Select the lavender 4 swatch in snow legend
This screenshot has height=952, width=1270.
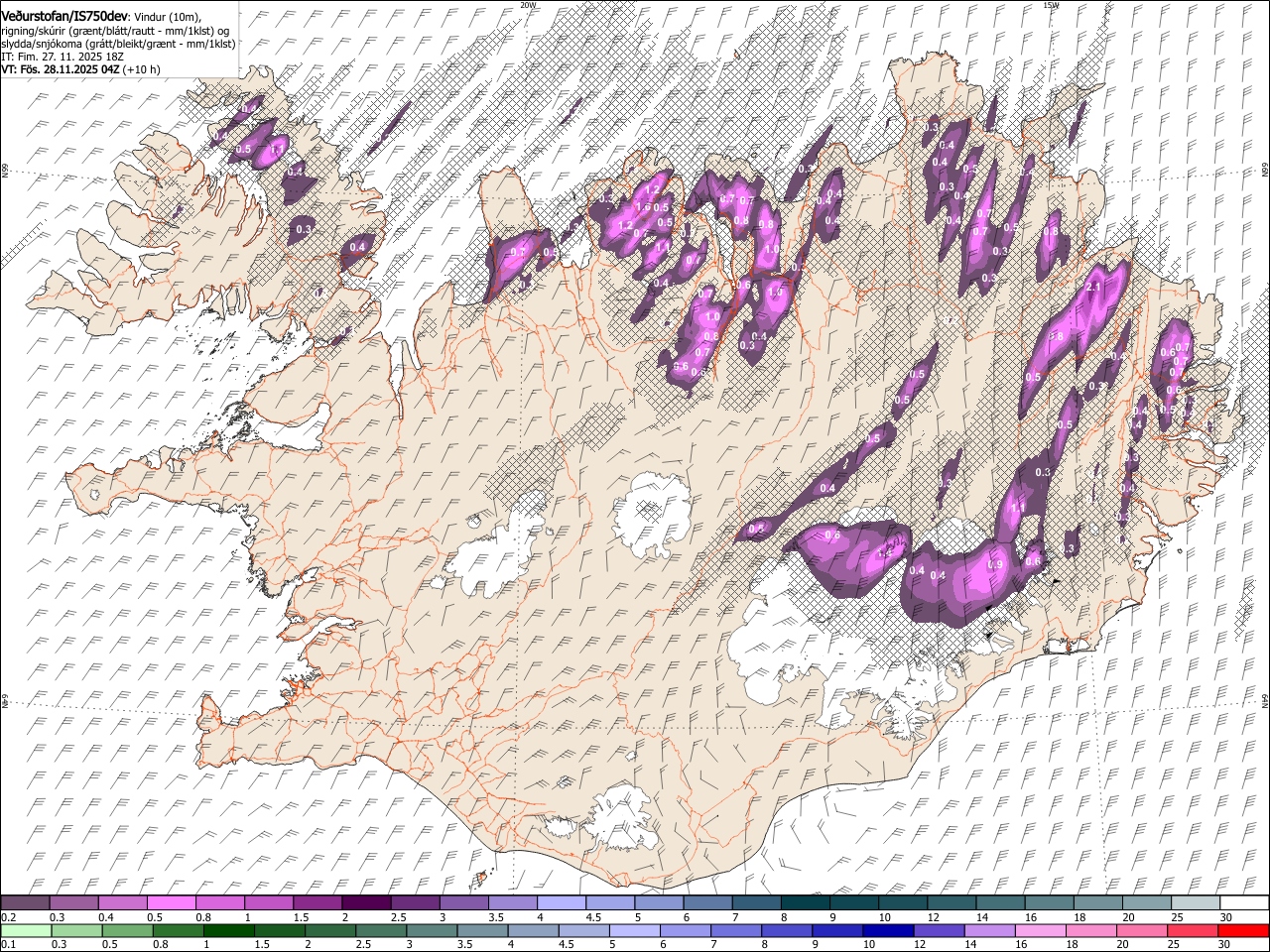pyautogui.click(x=562, y=903)
